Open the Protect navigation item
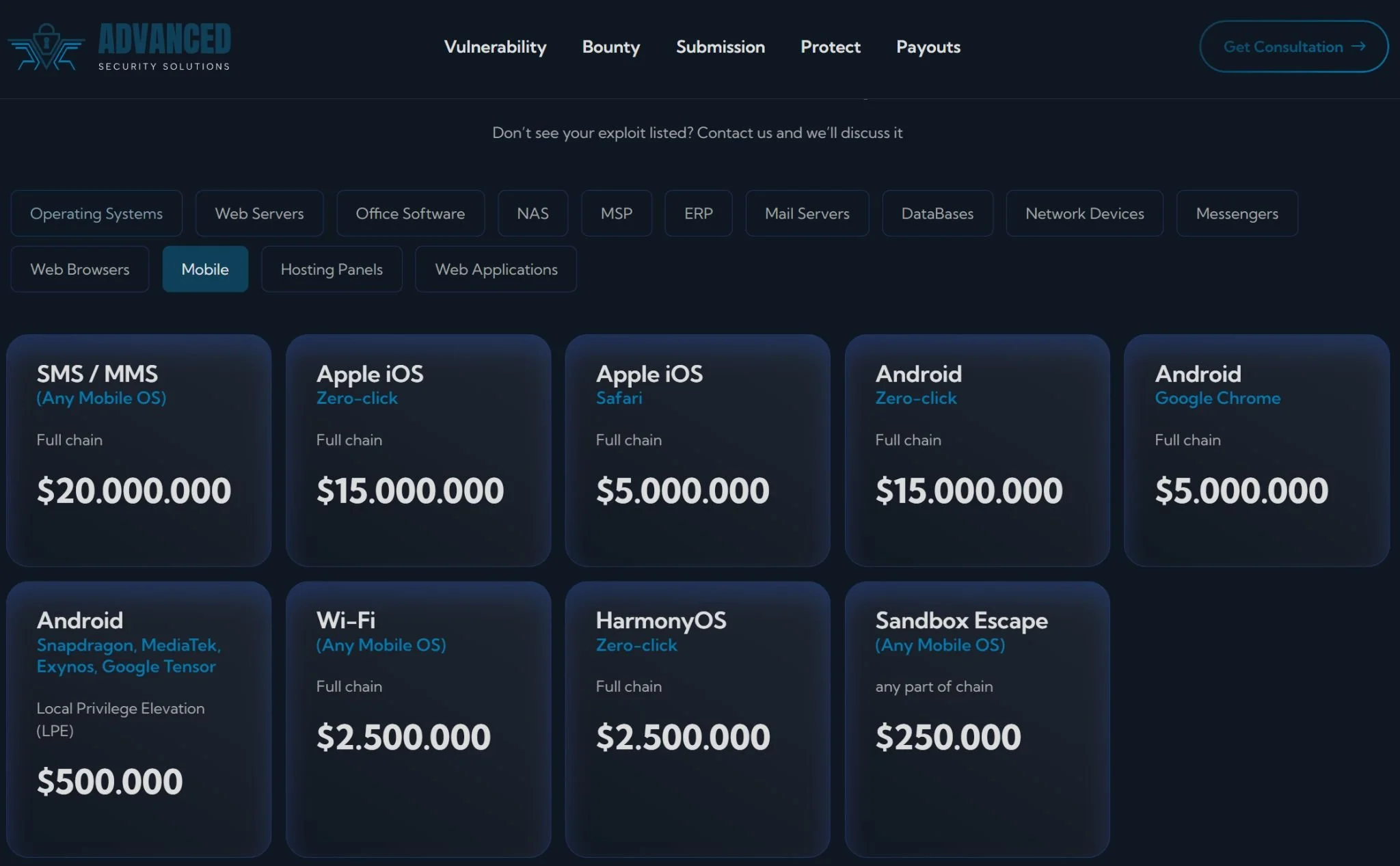 click(830, 46)
